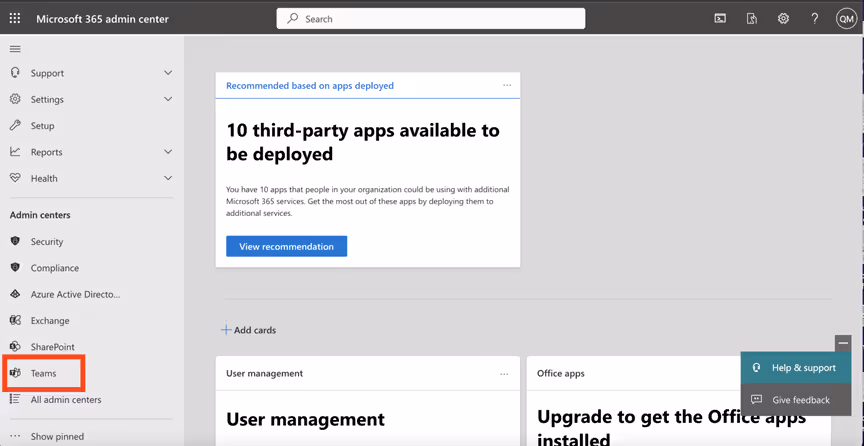Open the help question mark icon

pos(814,19)
